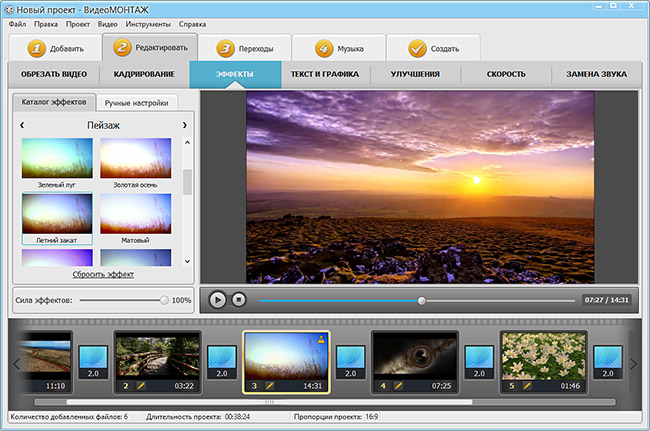Click the Сила эффектов slider handle

click(x=164, y=300)
